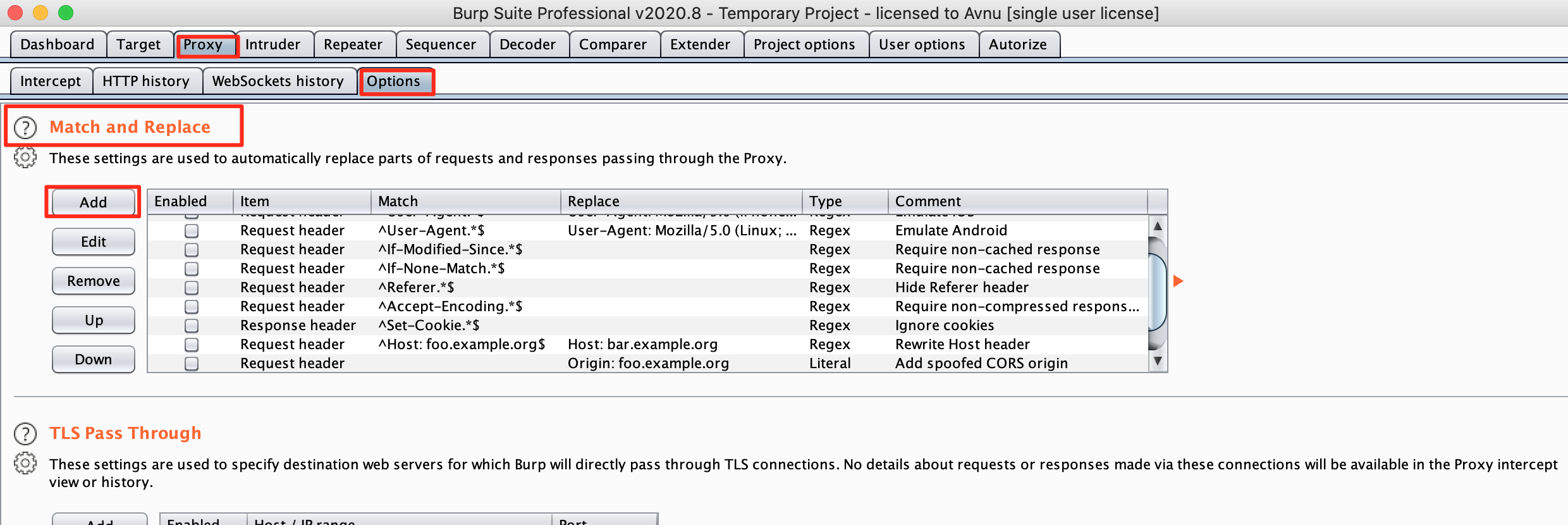Open the User options tab
Screen dimensions: 1568x525
922,44
